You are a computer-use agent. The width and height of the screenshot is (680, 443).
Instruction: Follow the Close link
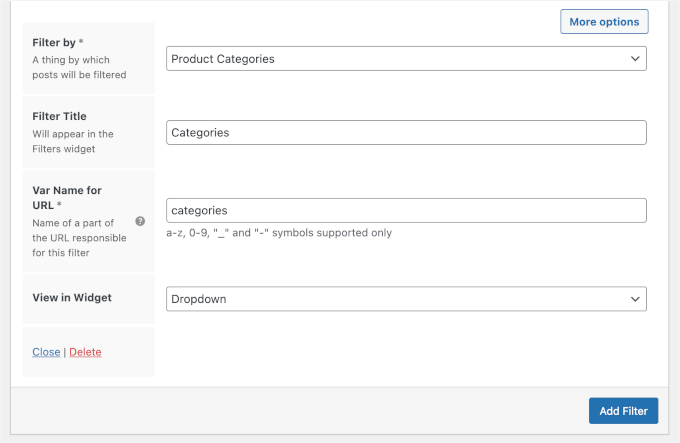coord(46,352)
